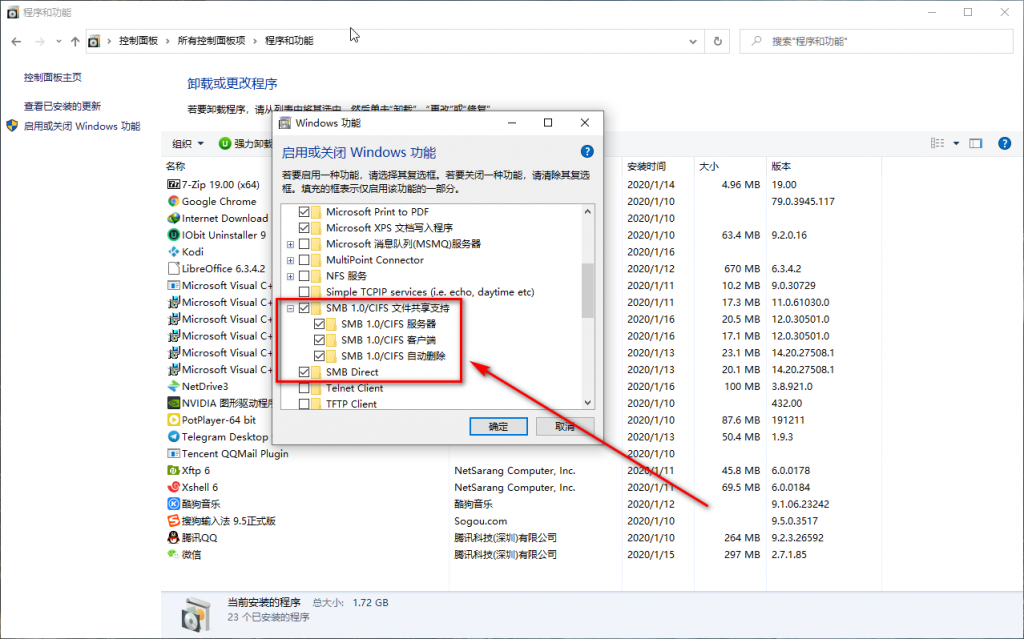
Task: Check the TFTP Client box
Action: click(x=304, y=404)
